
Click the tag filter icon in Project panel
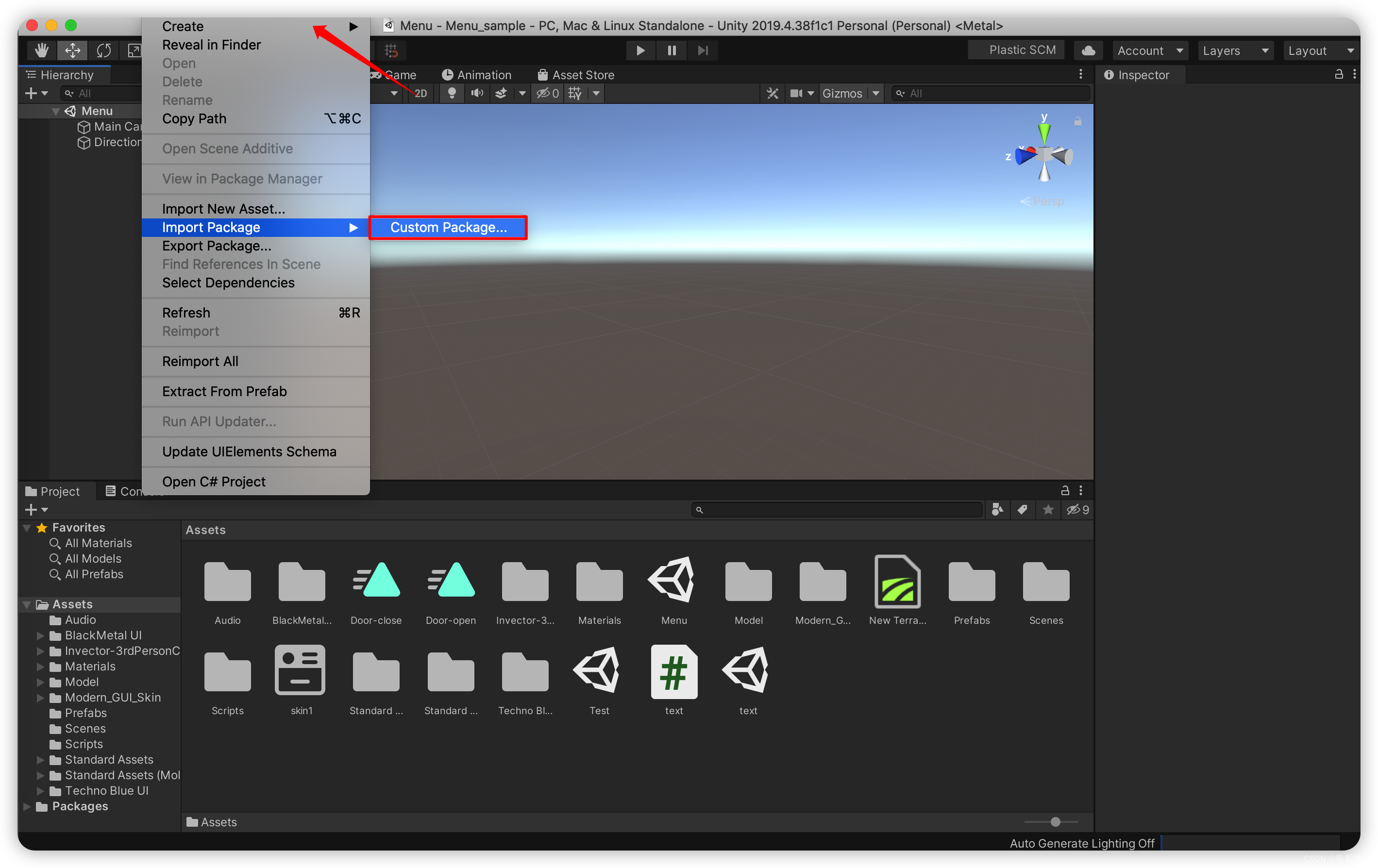click(1023, 509)
